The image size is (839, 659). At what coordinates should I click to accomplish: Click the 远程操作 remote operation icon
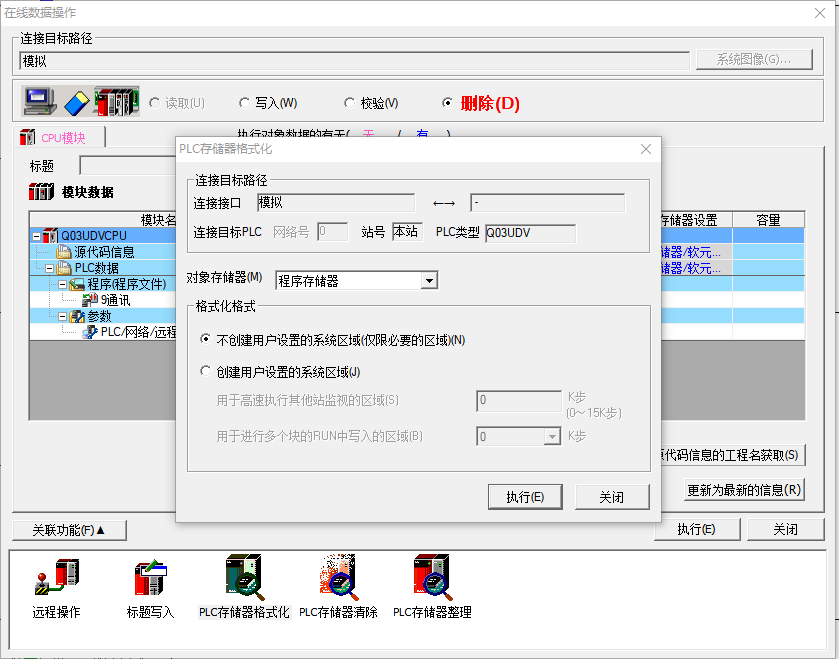click(x=56, y=581)
